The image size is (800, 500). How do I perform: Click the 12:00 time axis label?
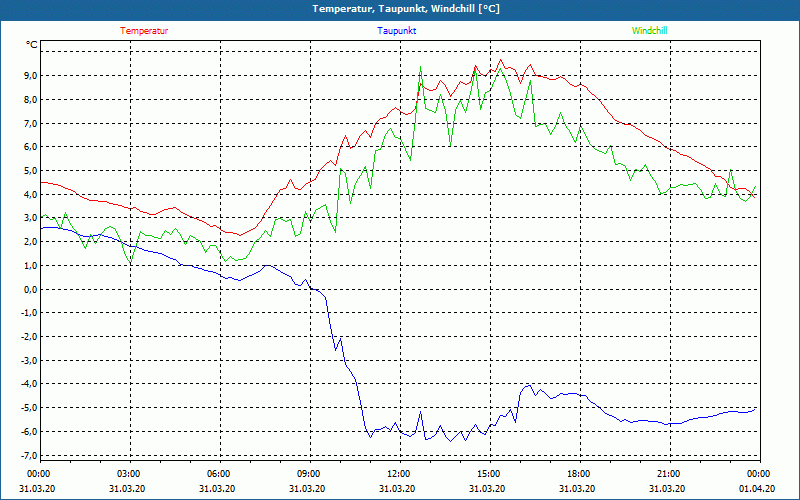(400, 474)
